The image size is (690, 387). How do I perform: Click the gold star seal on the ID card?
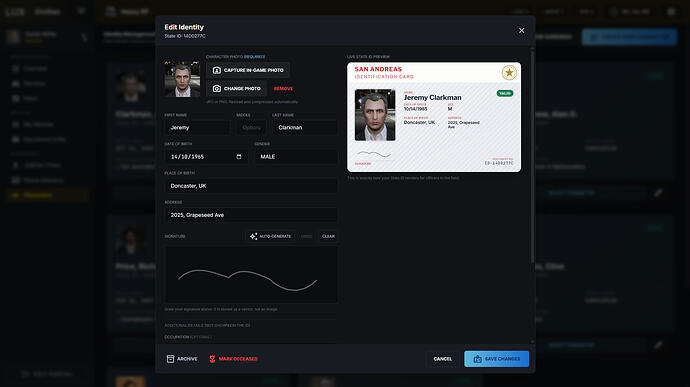click(509, 73)
